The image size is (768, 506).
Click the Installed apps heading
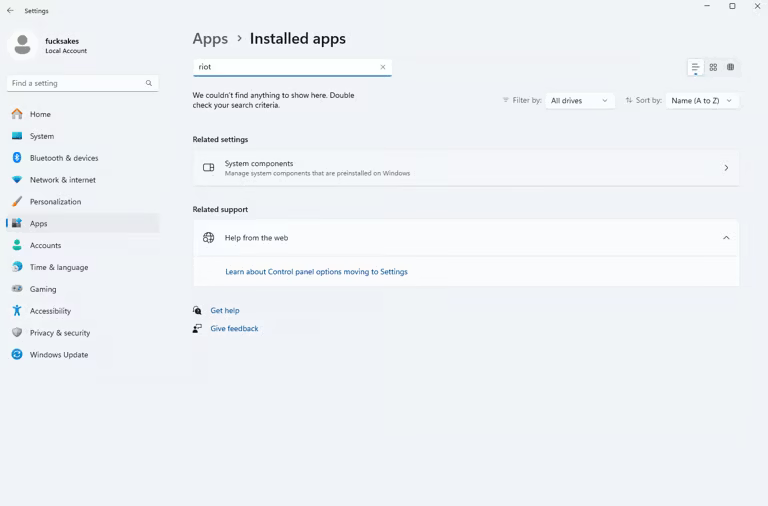[x=298, y=39]
